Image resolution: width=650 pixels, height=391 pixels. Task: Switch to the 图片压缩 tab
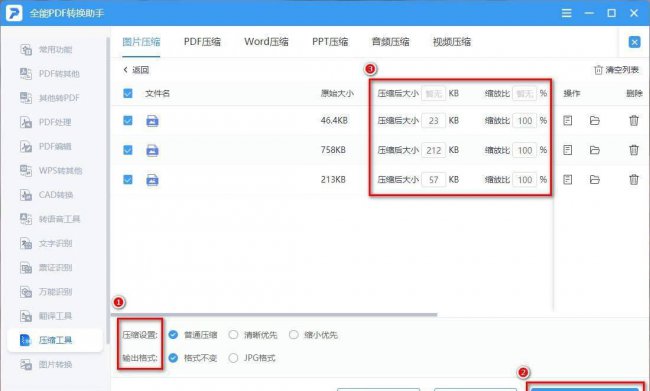[x=141, y=42]
